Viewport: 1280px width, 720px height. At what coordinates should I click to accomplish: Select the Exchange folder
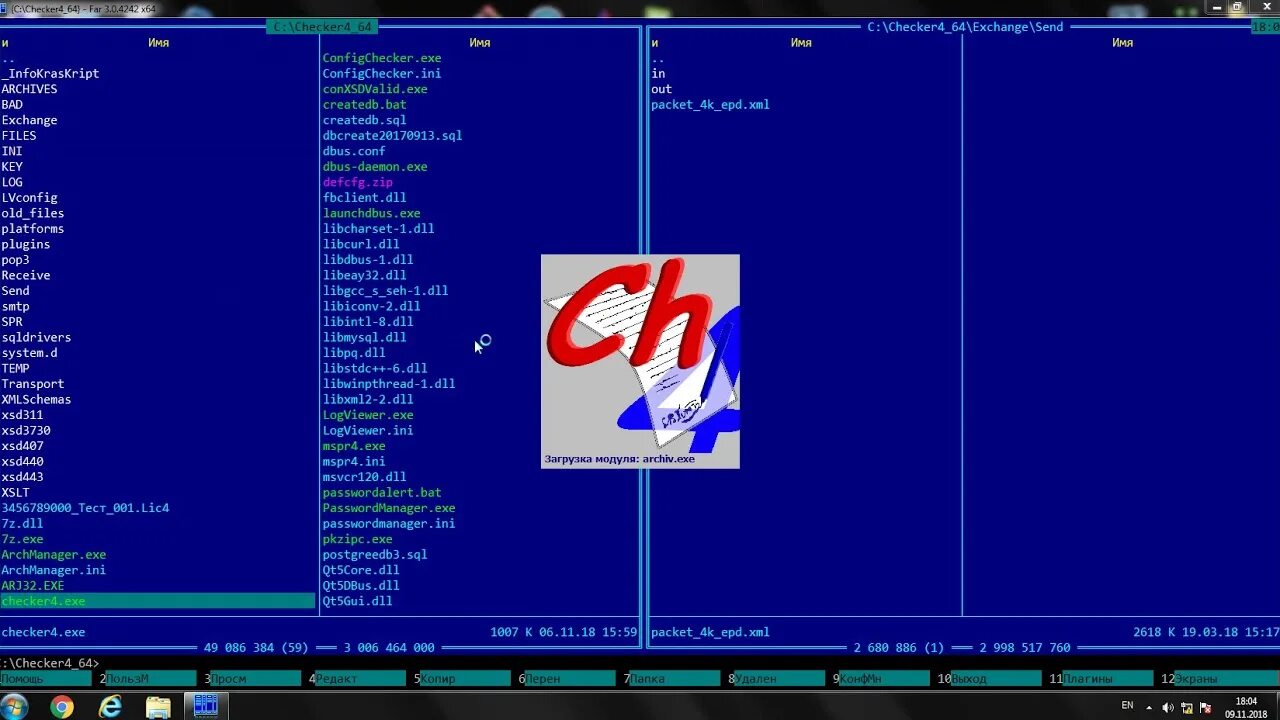(x=29, y=120)
